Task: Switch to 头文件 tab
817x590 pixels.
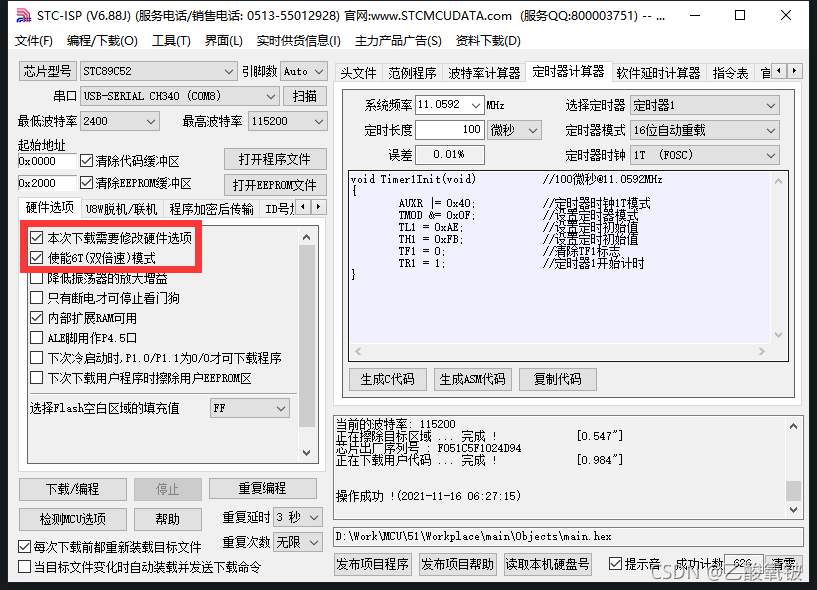Action: [x=358, y=73]
